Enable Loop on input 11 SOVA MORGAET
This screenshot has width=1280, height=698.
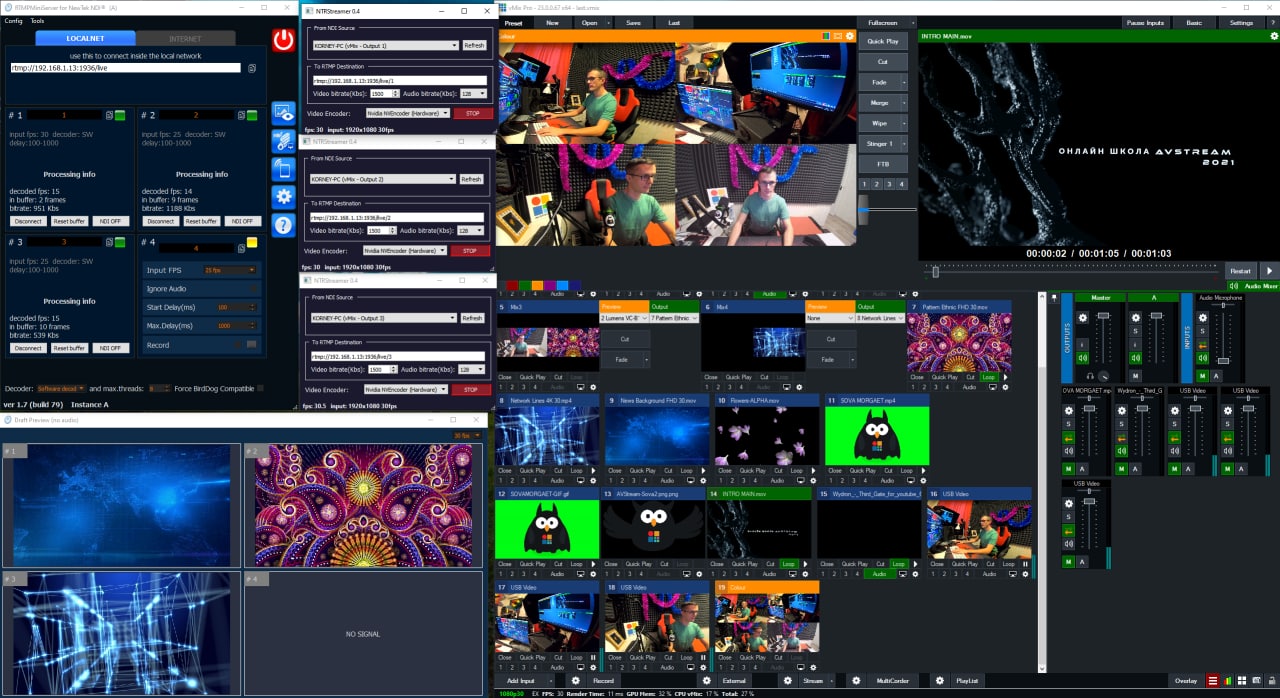click(907, 473)
